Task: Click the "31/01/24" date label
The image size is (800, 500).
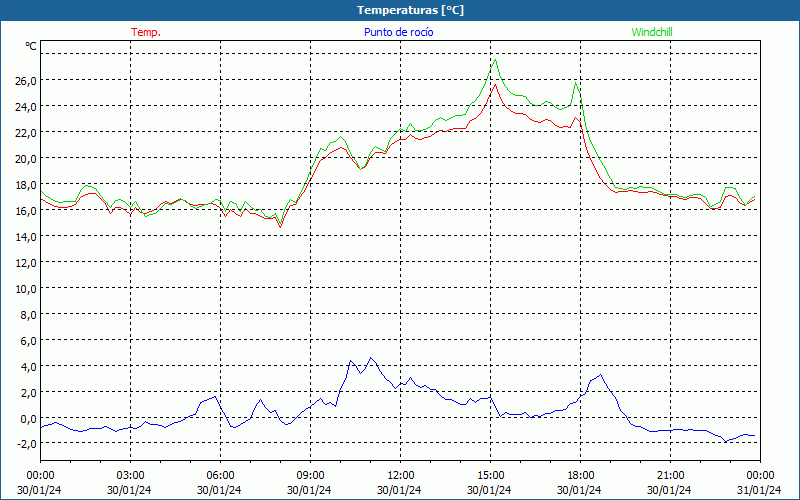Action: point(760,490)
